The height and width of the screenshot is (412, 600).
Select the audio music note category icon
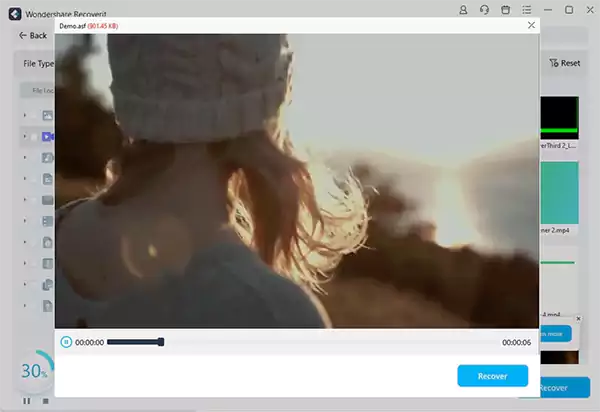(x=47, y=158)
